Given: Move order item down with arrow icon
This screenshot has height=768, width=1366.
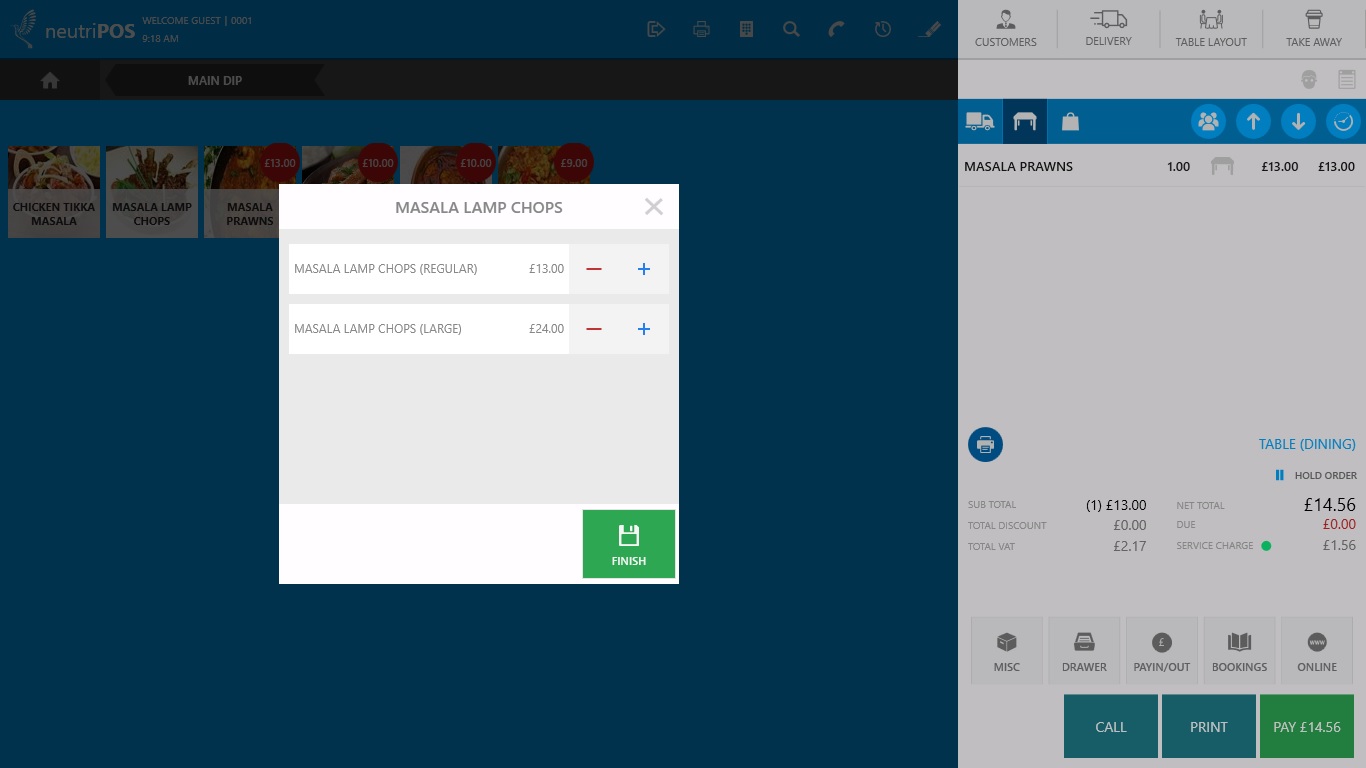Looking at the screenshot, I should pyautogui.click(x=1298, y=121).
